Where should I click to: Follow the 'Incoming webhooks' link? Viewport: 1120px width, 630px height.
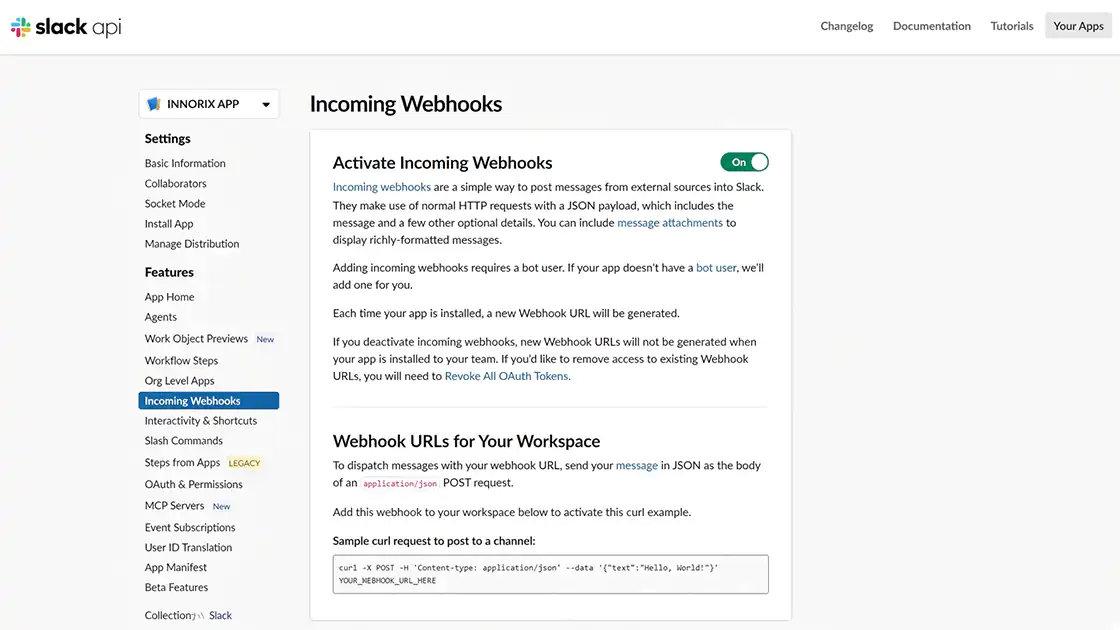(x=381, y=186)
